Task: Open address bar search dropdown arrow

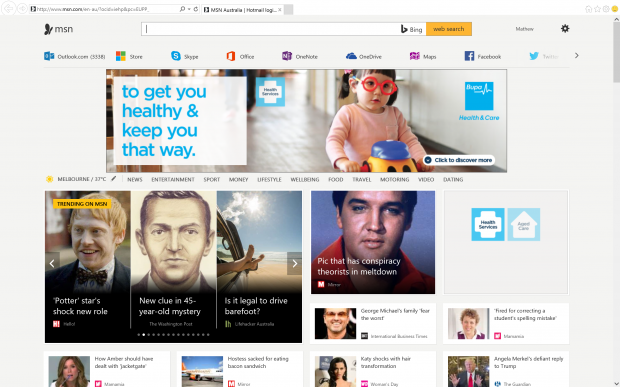Action: coord(189,9)
